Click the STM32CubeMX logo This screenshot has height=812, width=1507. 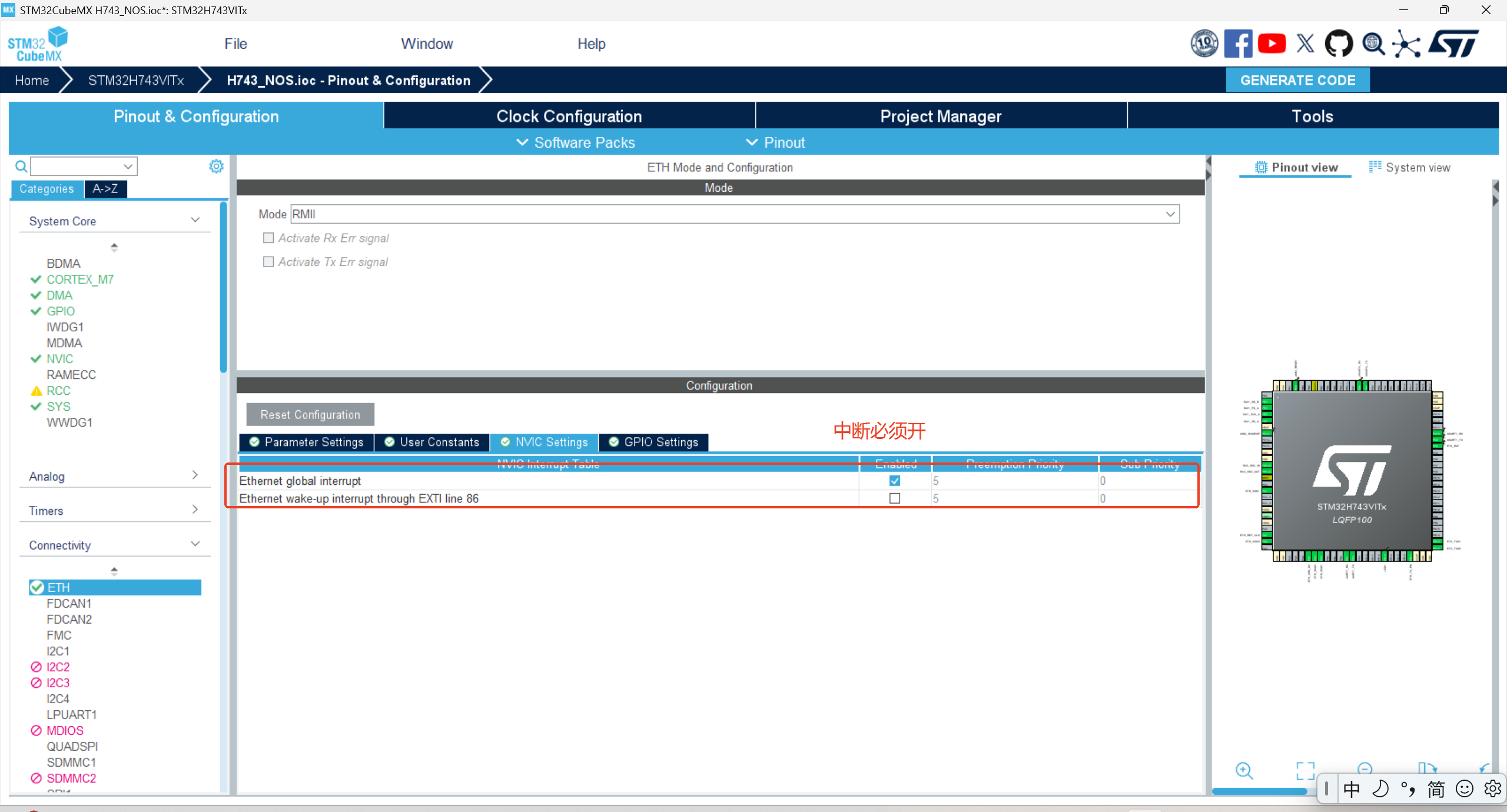click(37, 44)
